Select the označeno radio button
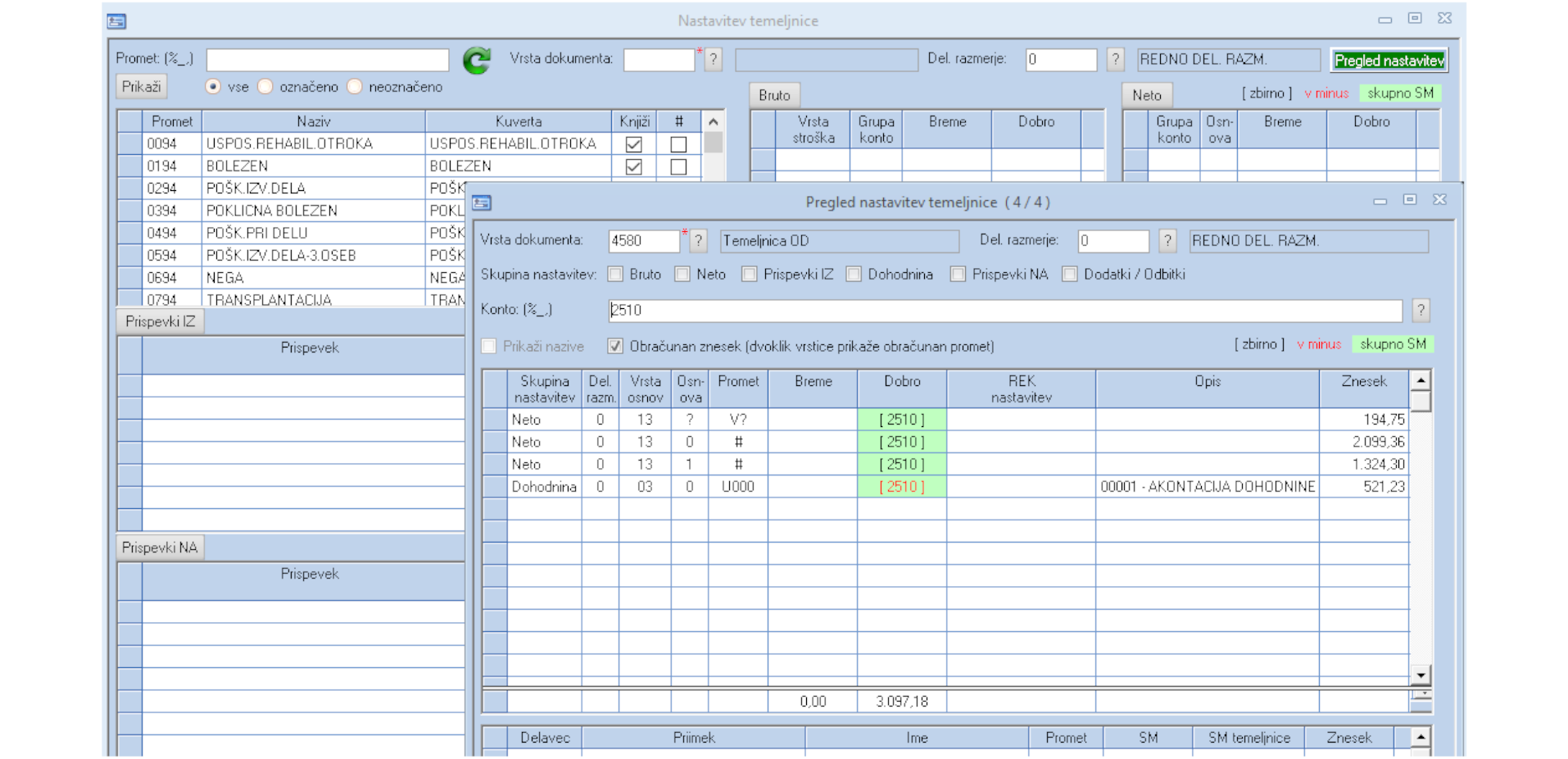Viewport: 1568px width, 759px height. point(265,87)
